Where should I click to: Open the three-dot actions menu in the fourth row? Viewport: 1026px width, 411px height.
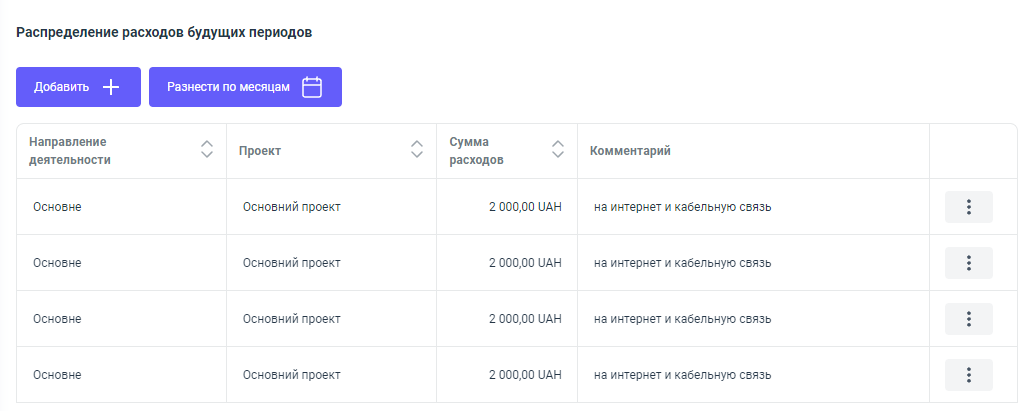(968, 375)
